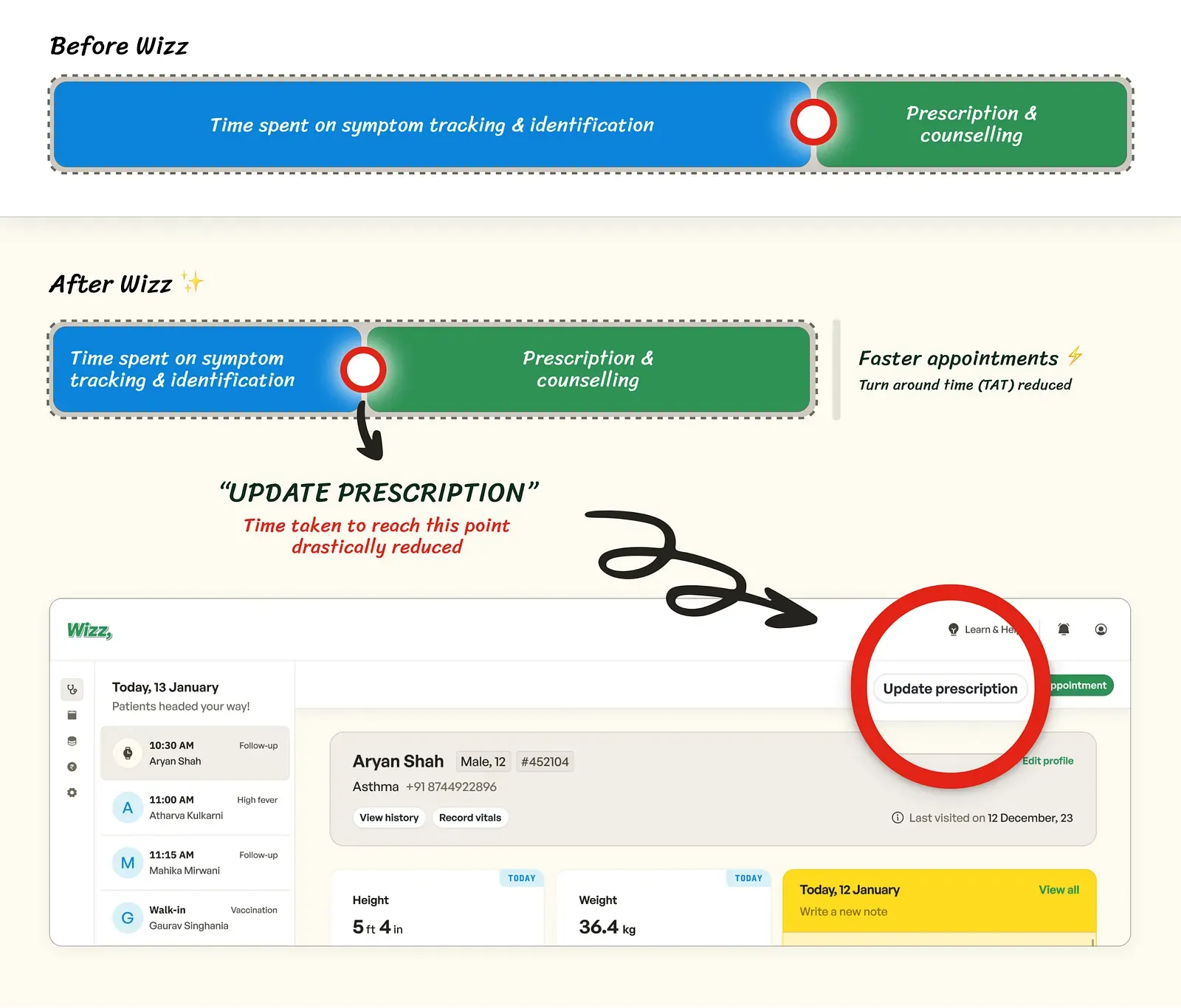The height and width of the screenshot is (1008, 1181).
Task: Click the Edit profile link
Action: click(1047, 761)
